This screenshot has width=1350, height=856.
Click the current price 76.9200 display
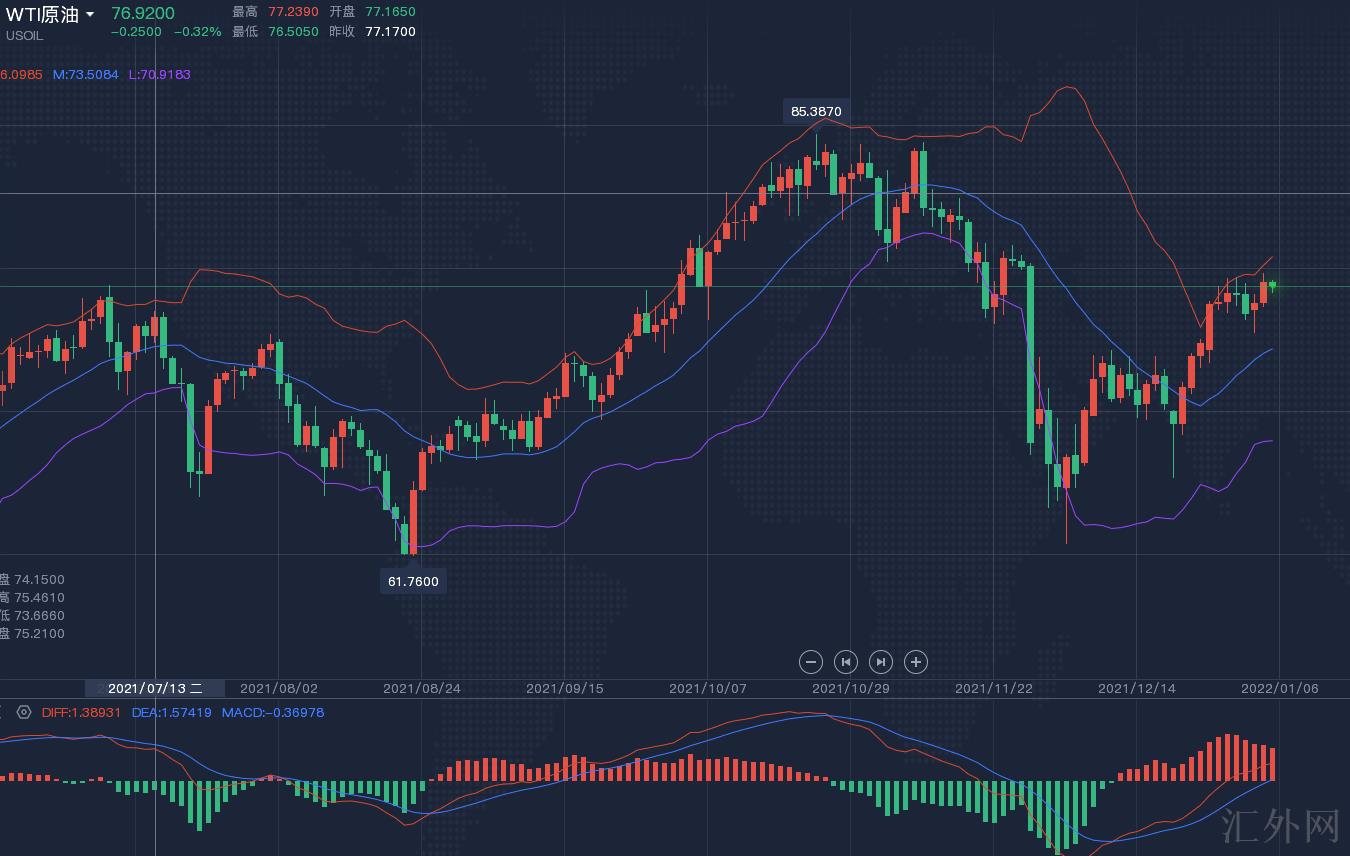(x=142, y=13)
